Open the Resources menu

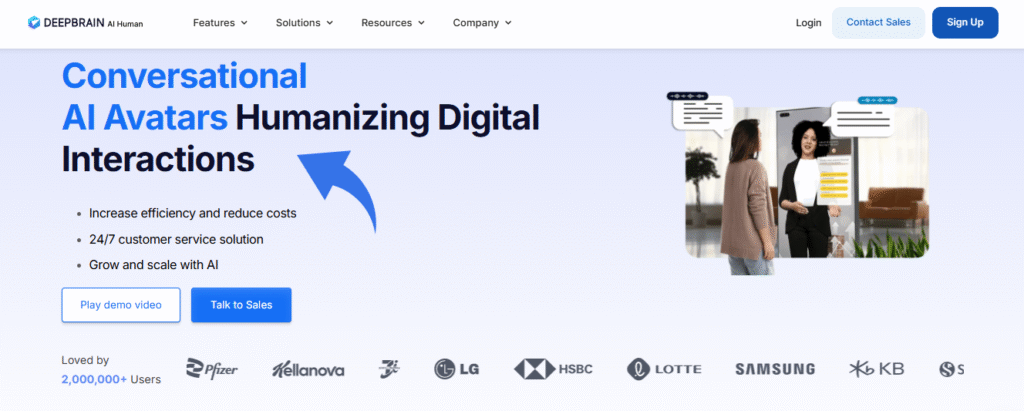(x=393, y=23)
